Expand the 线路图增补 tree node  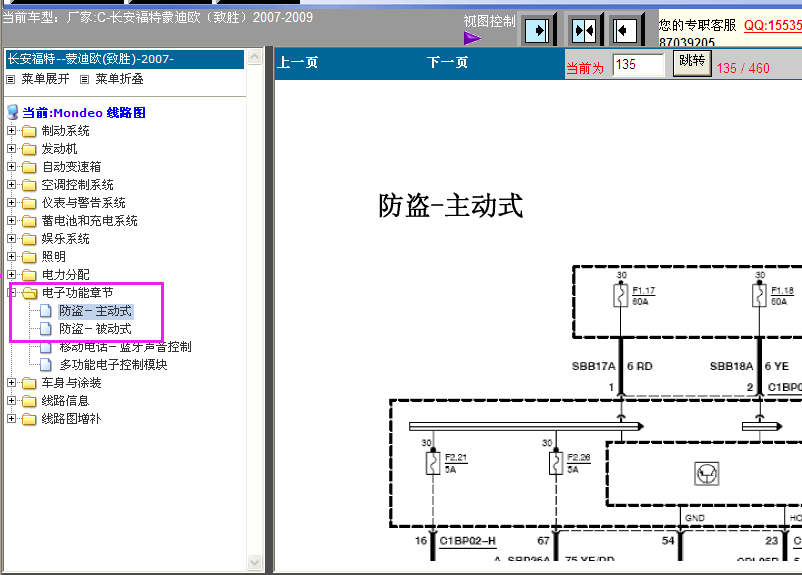click(x=11, y=418)
